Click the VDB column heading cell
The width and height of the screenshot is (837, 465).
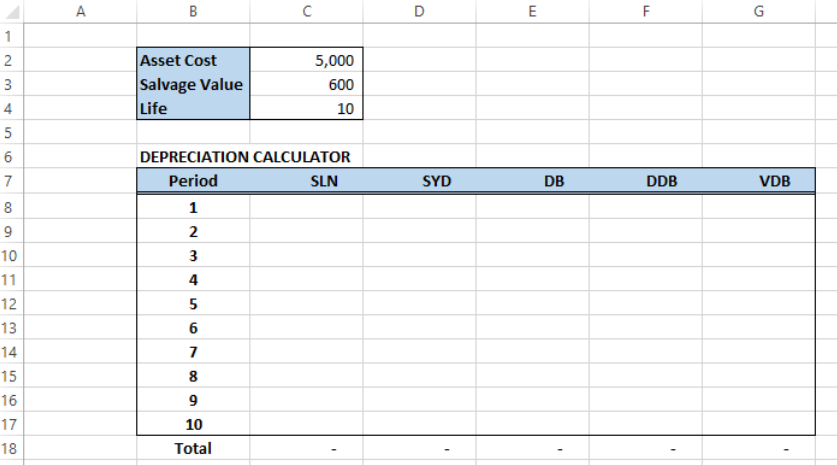759,181
